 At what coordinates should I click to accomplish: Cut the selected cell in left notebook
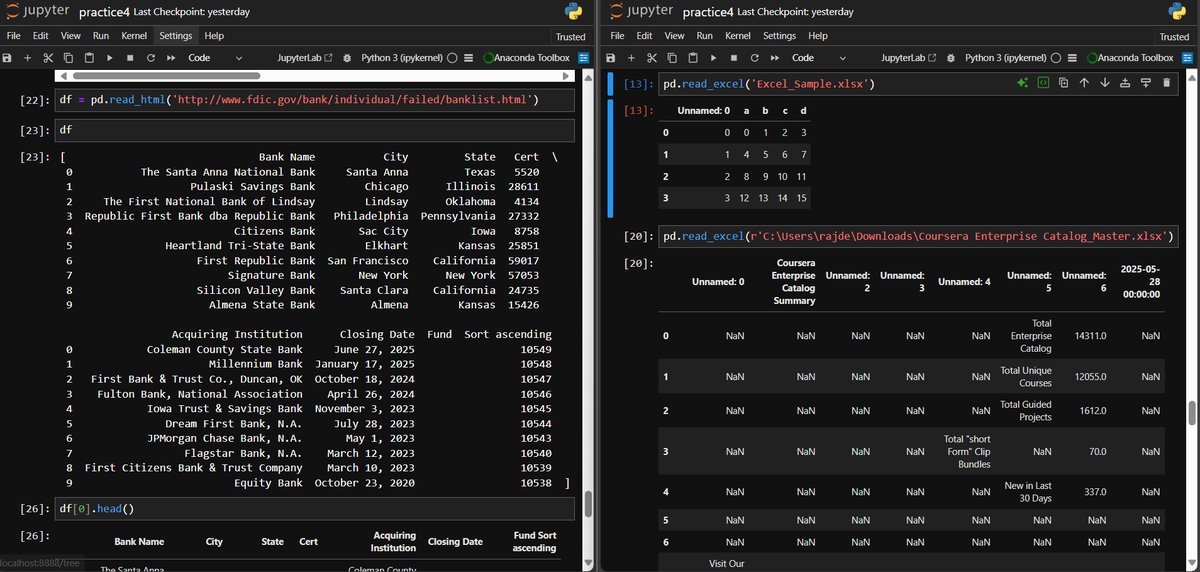[x=49, y=58]
